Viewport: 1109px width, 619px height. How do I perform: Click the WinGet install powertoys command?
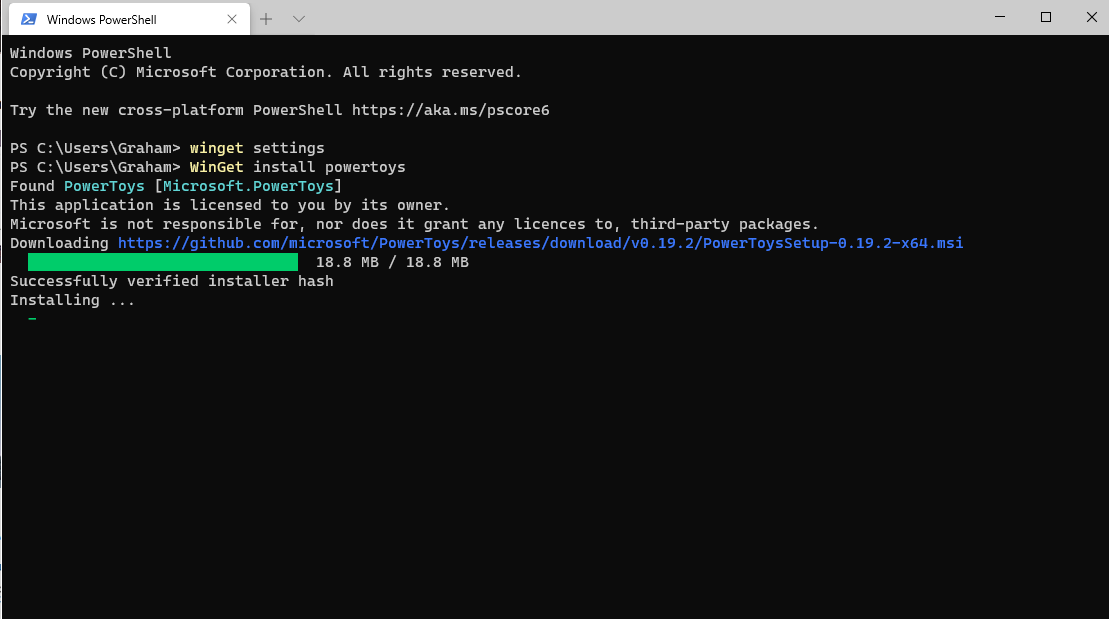297,168
